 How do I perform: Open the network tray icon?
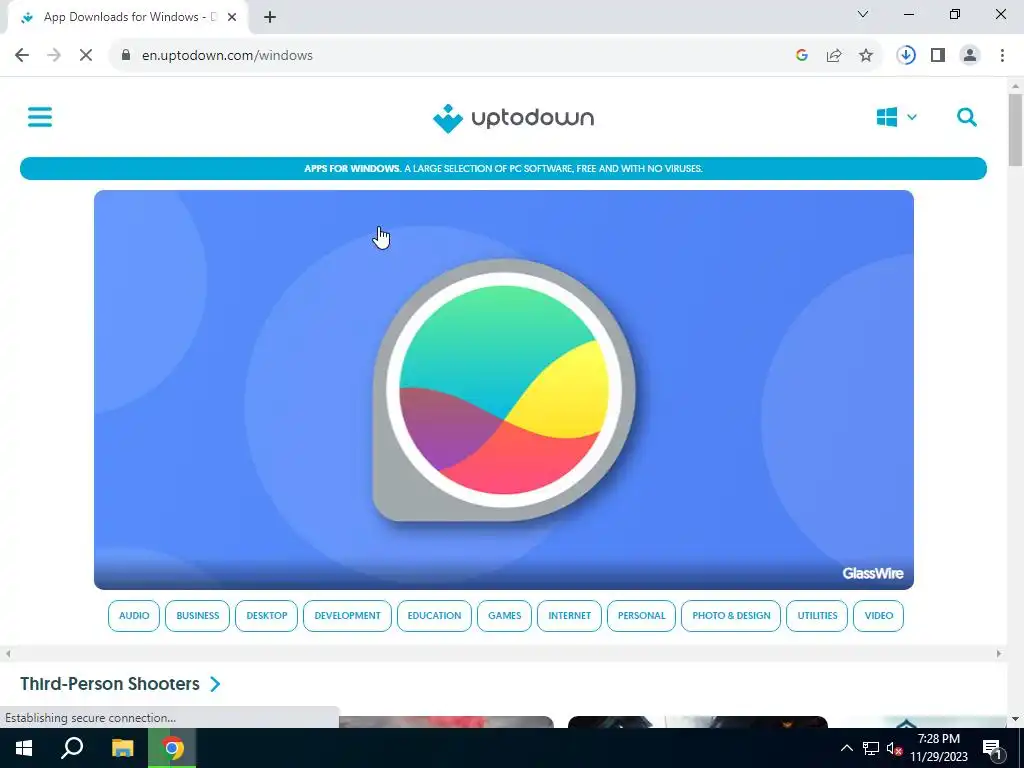(x=871, y=748)
